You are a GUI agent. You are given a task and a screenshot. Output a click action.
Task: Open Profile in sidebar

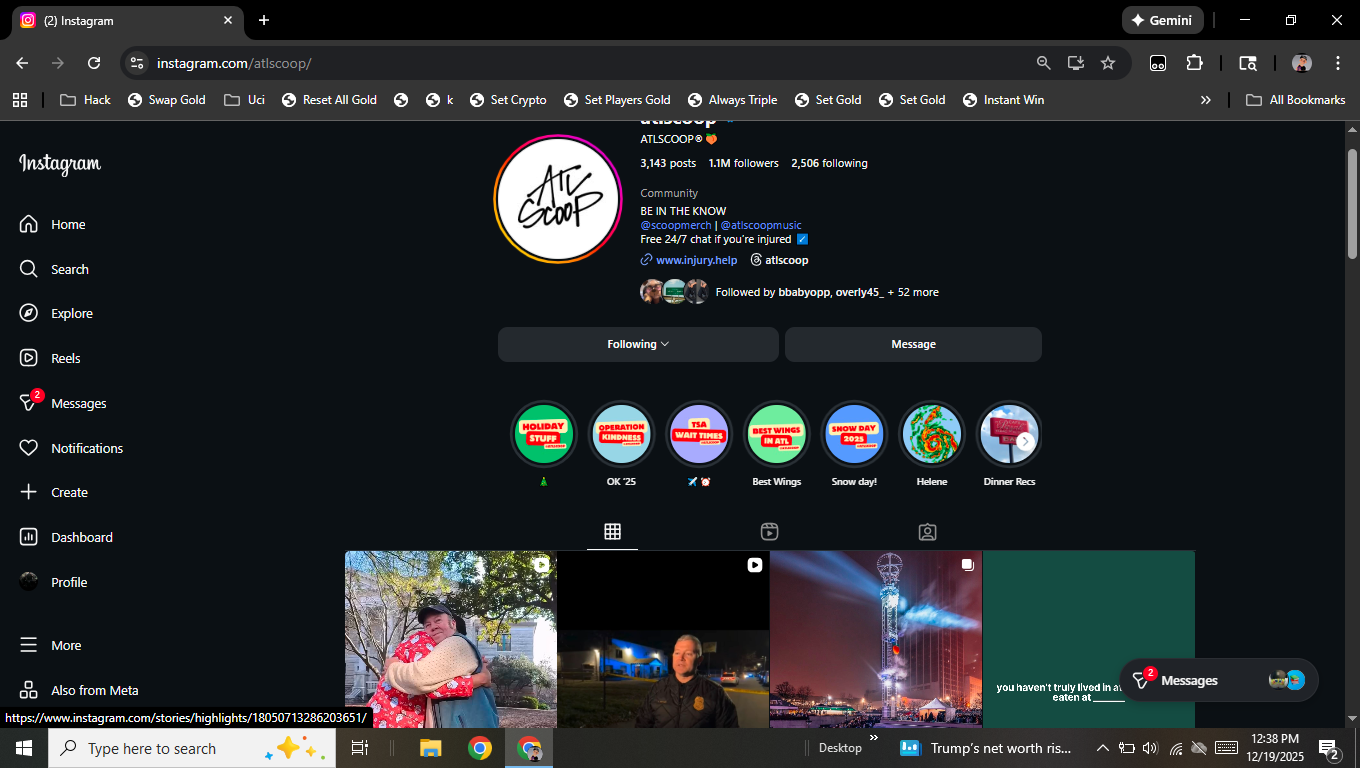(54, 582)
